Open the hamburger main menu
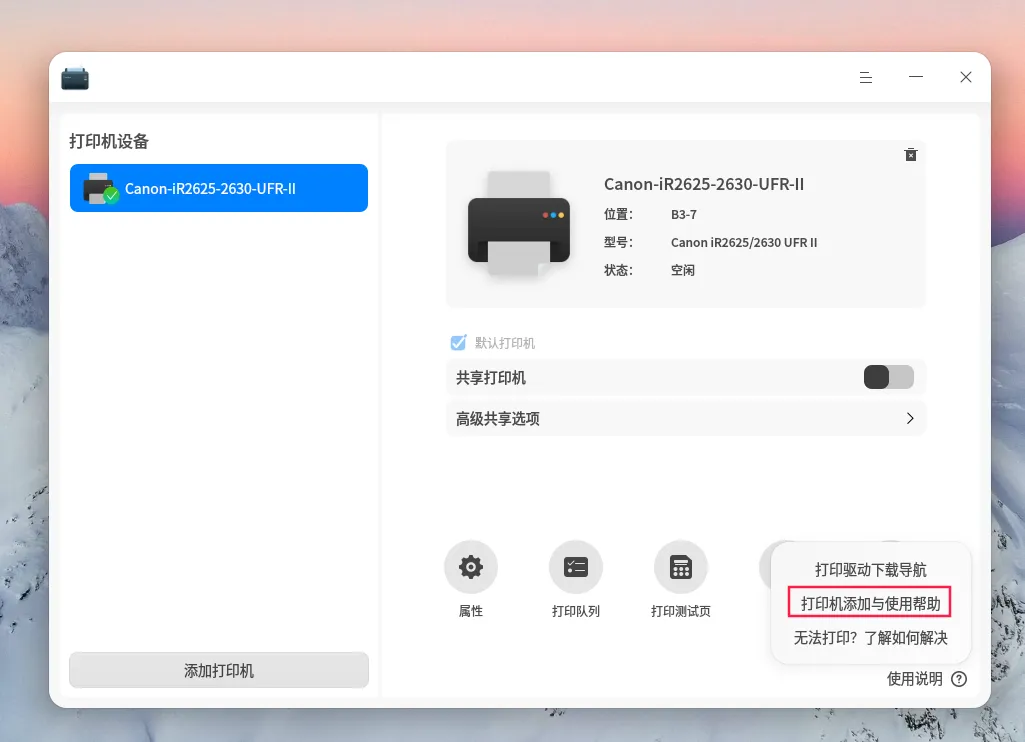Viewport: 1025px width, 742px height. pos(865,78)
